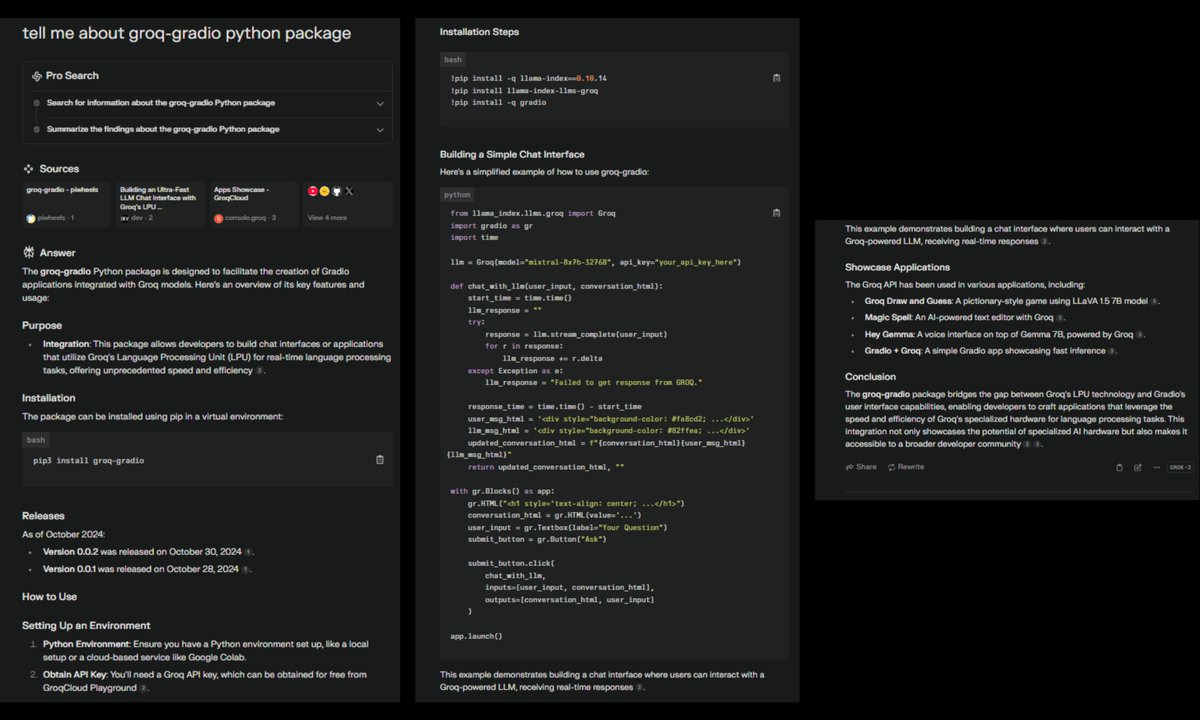Open citation 3 after 'text editor with Groq'
1200x720 pixels.
pyautogui.click(x=1061, y=318)
